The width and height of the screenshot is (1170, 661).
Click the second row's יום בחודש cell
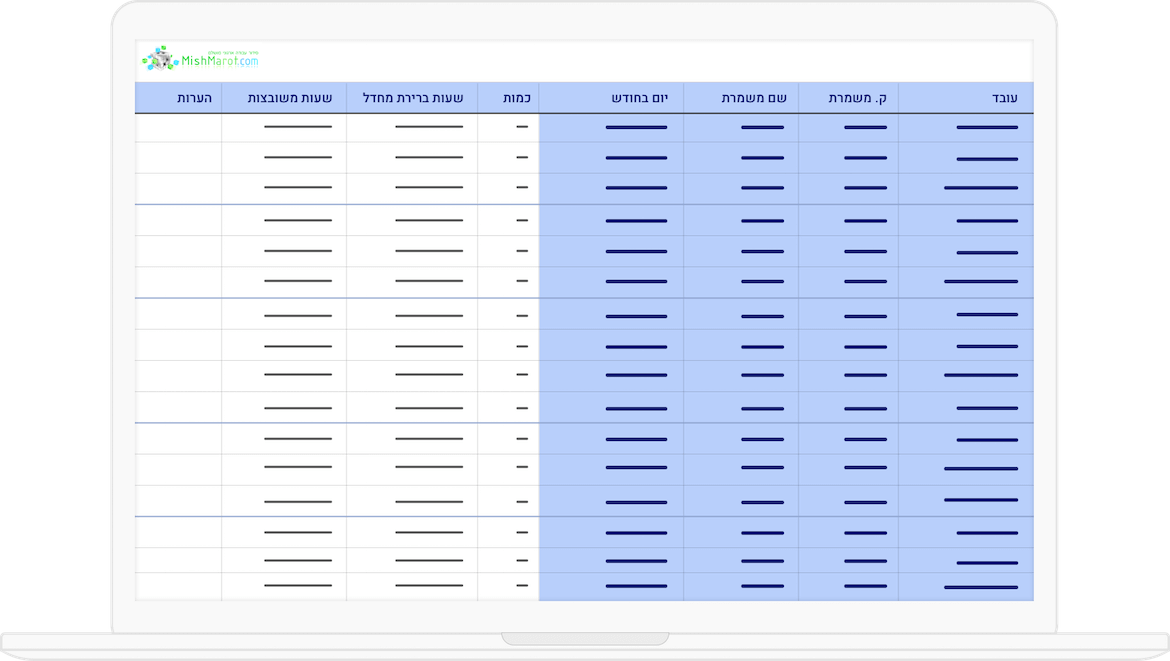(x=611, y=158)
